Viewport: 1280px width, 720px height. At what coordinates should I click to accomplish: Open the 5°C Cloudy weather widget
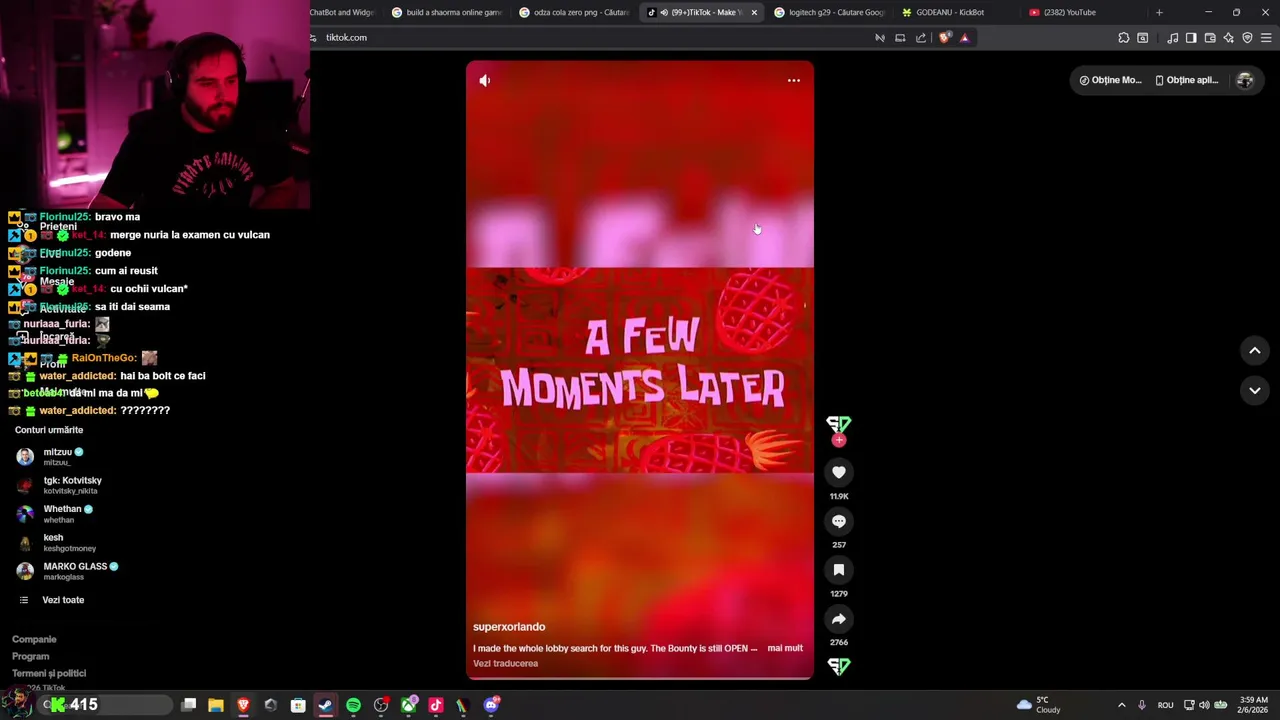coord(1038,705)
